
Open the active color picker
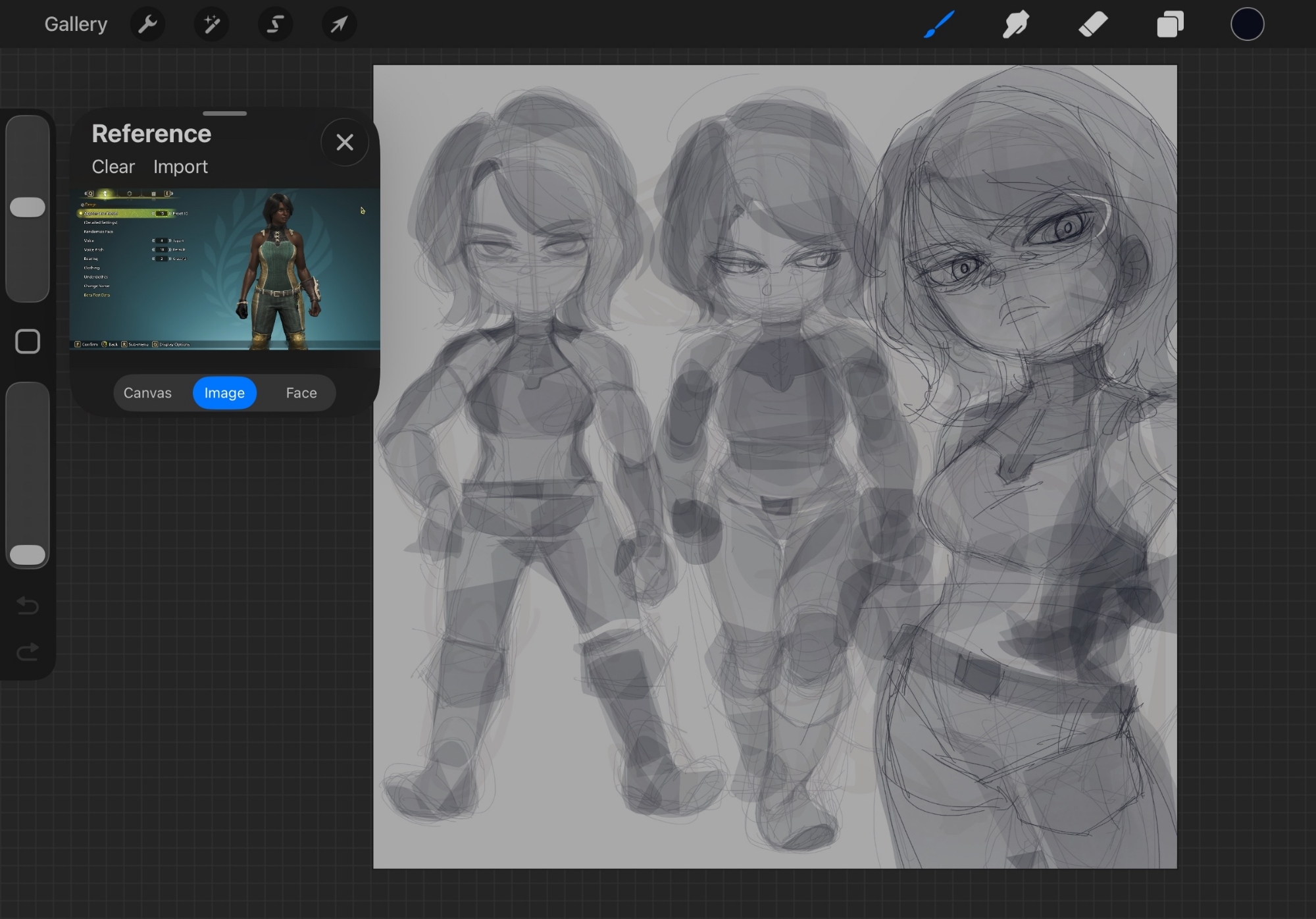click(1247, 25)
